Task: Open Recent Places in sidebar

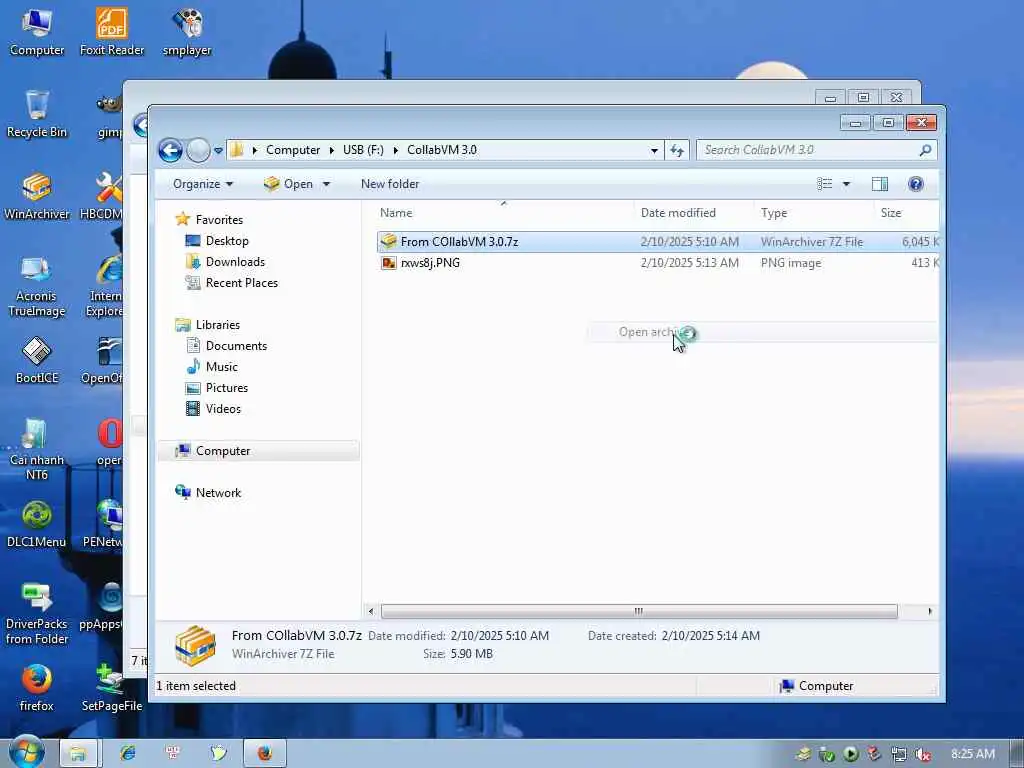Action: click(x=242, y=283)
